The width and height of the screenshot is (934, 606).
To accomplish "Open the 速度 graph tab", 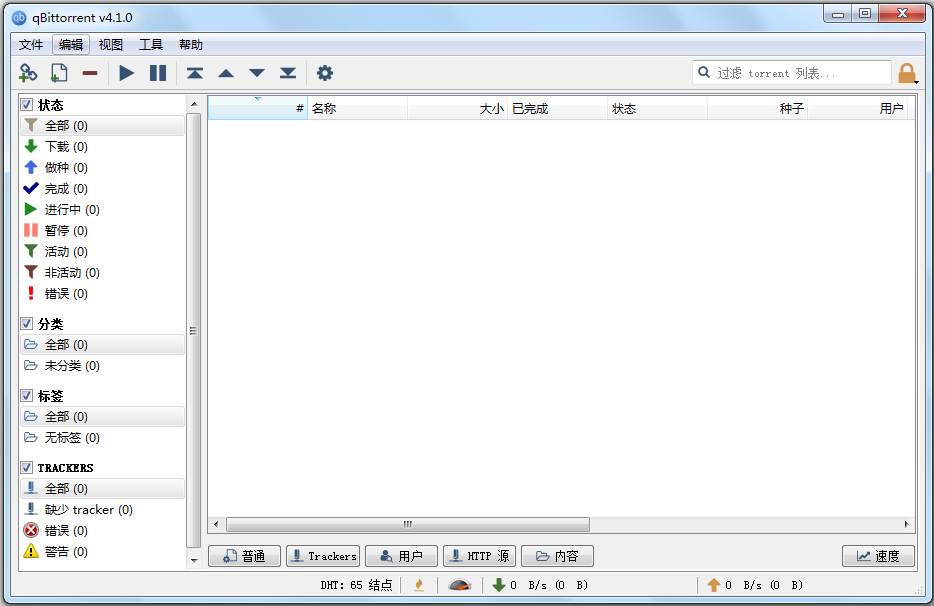I will pyautogui.click(x=879, y=556).
